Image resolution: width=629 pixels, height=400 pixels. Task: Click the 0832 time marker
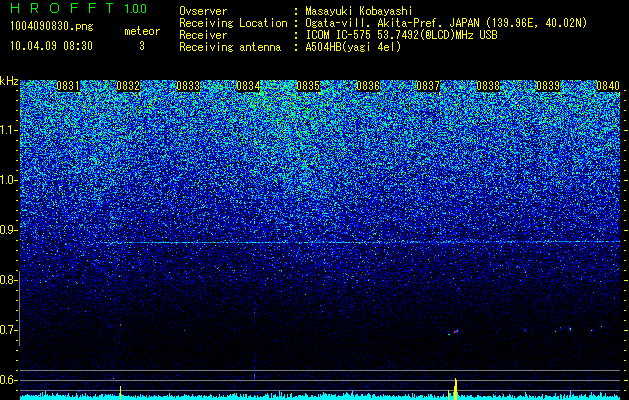tap(128, 86)
